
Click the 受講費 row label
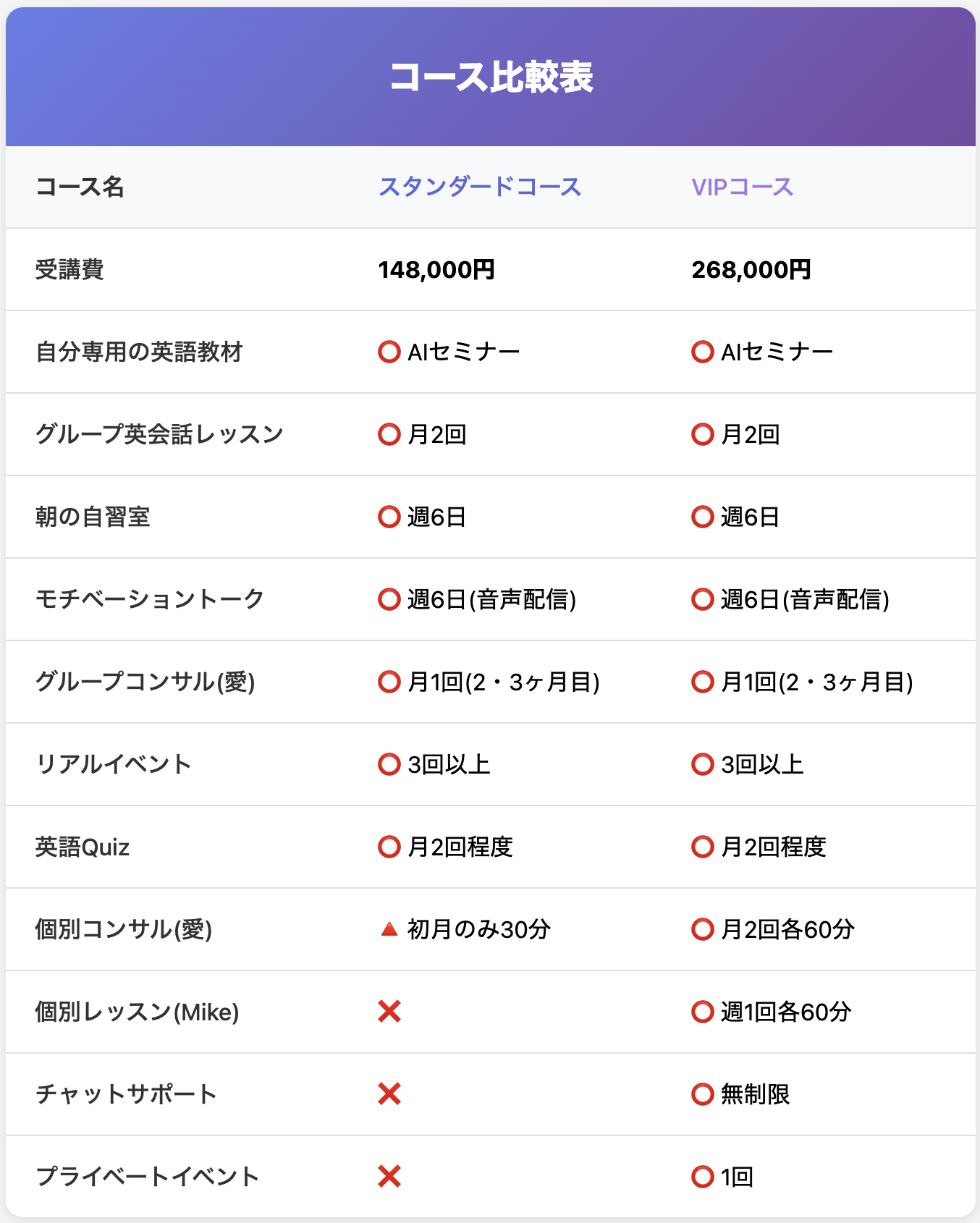point(69,270)
